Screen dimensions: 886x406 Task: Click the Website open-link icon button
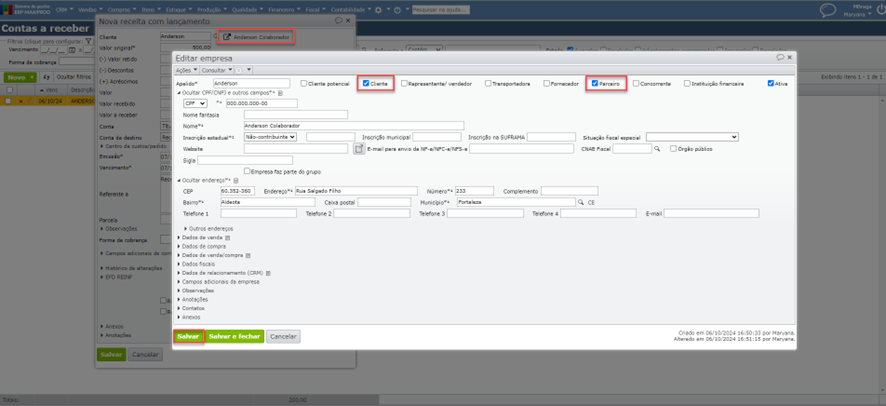coord(358,149)
